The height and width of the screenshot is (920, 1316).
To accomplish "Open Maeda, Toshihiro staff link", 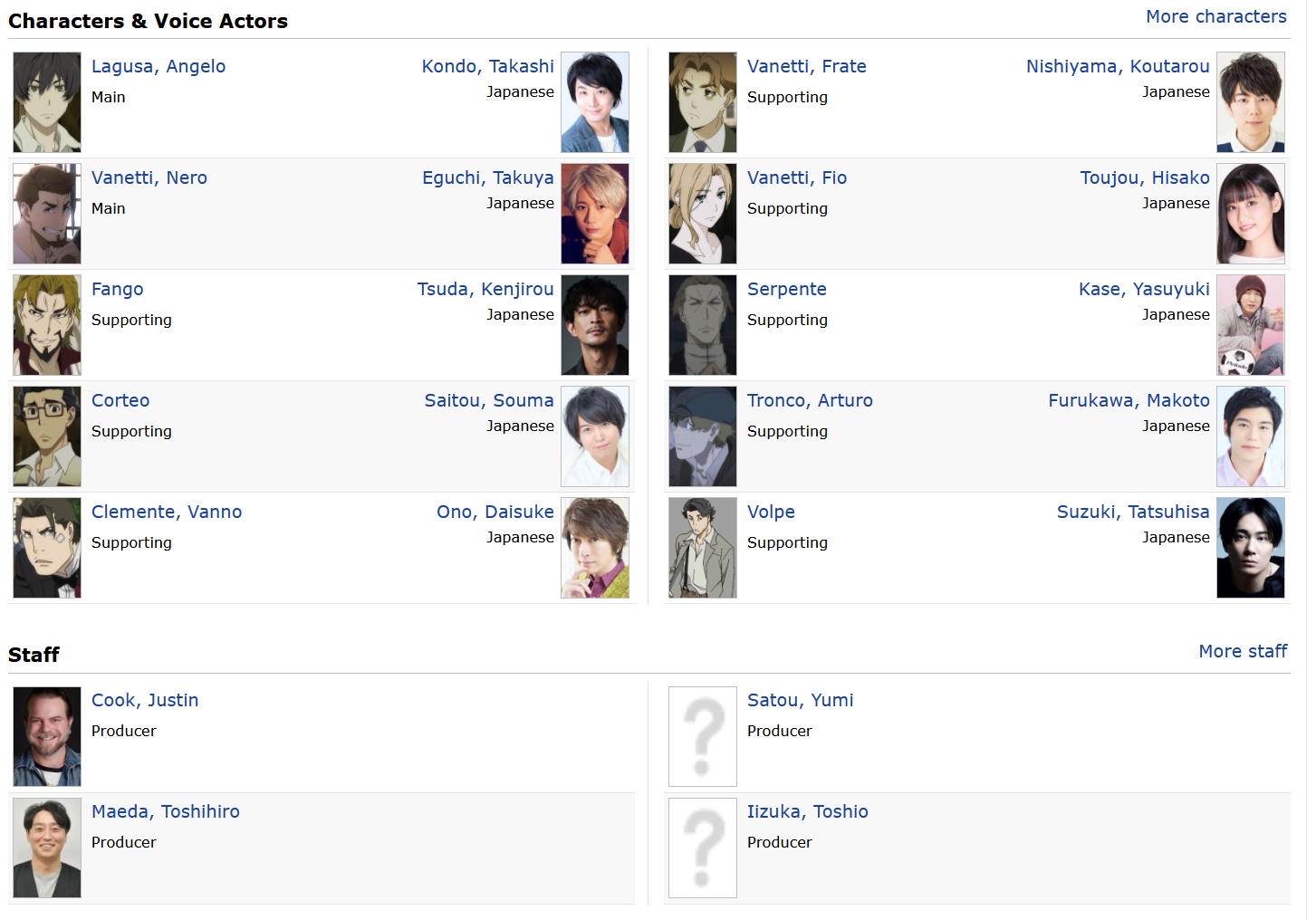I will tap(165, 811).
